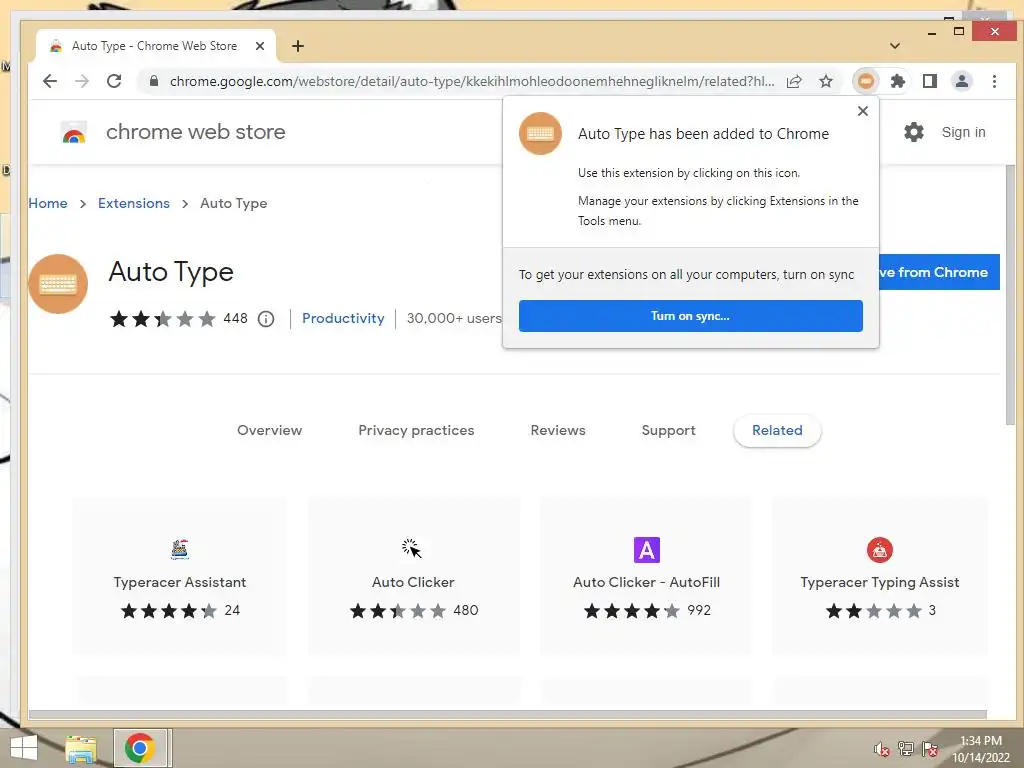
Task: Switch to the Support tab
Action: click(669, 430)
